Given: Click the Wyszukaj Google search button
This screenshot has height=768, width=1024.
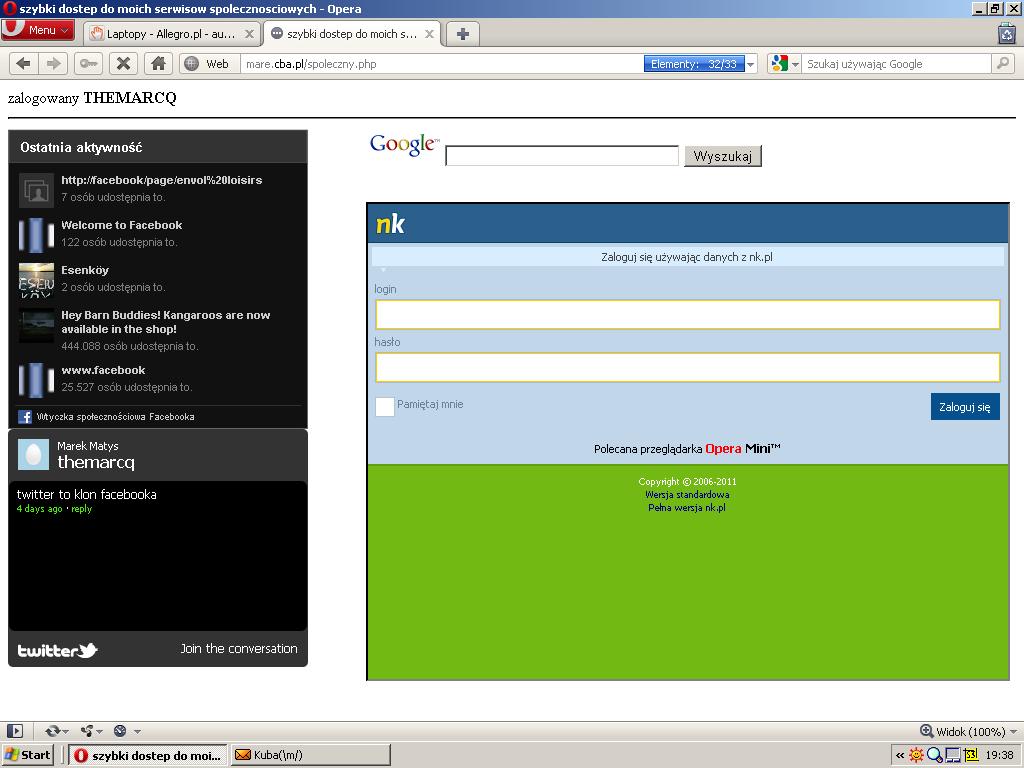Looking at the screenshot, I should pos(722,156).
